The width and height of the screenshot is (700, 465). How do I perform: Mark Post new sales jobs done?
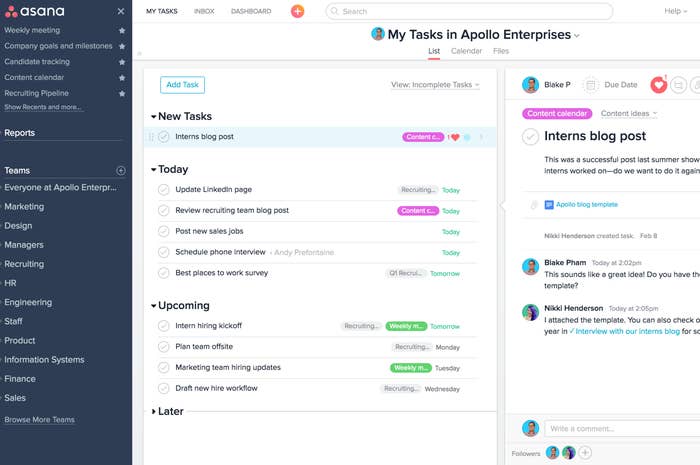tap(163, 231)
